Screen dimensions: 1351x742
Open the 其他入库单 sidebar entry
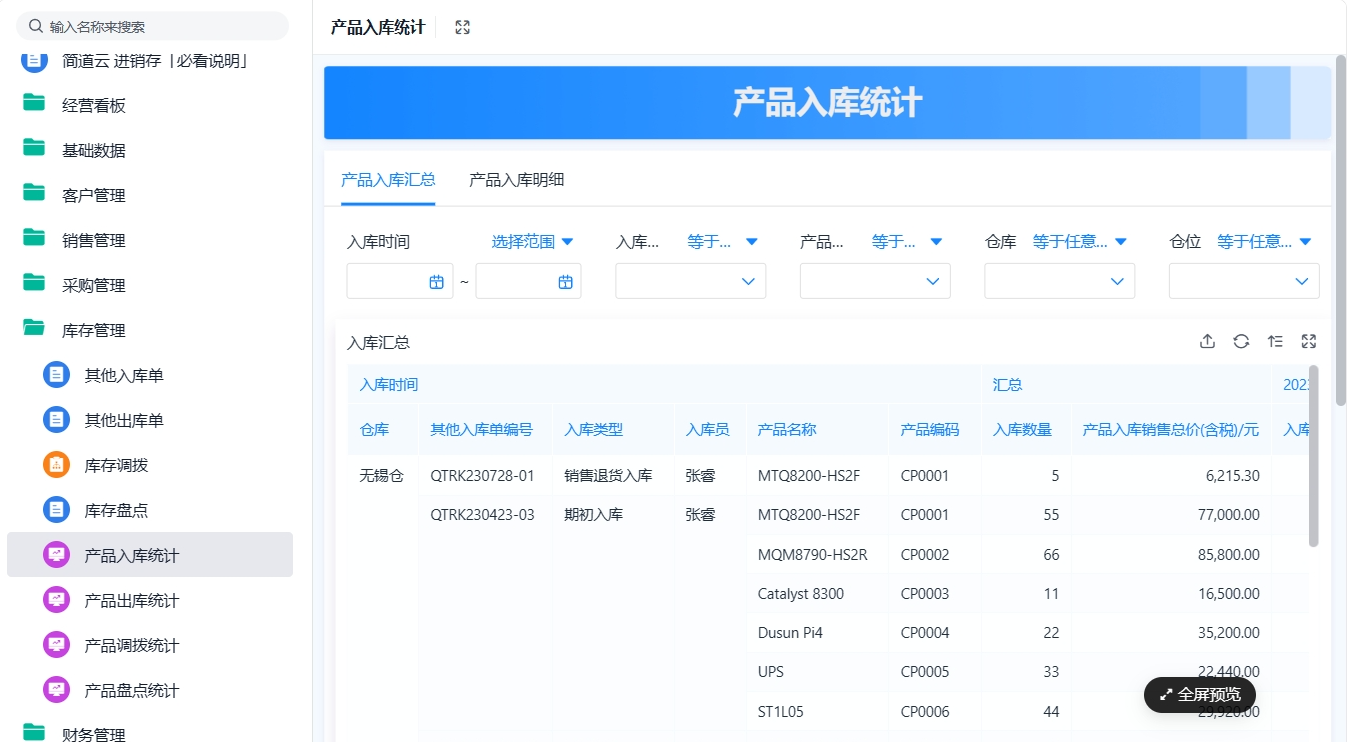point(150,375)
